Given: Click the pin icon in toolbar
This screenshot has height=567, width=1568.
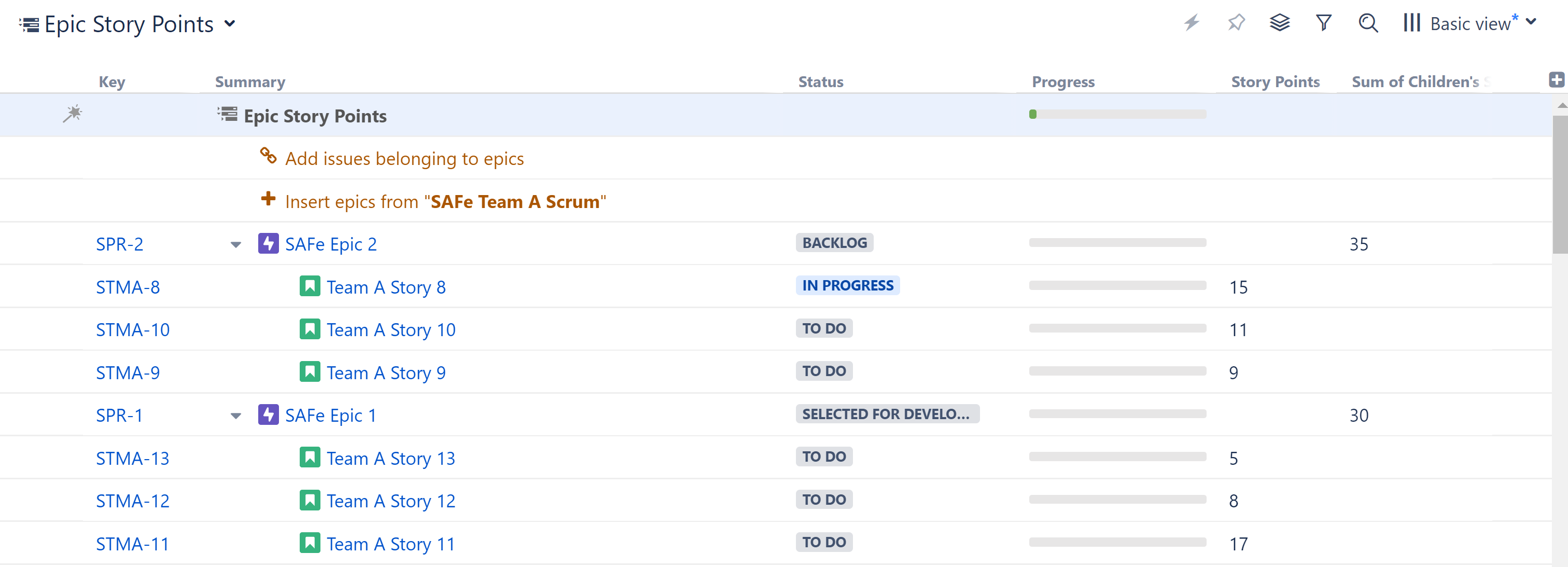Looking at the screenshot, I should pyautogui.click(x=1236, y=23).
